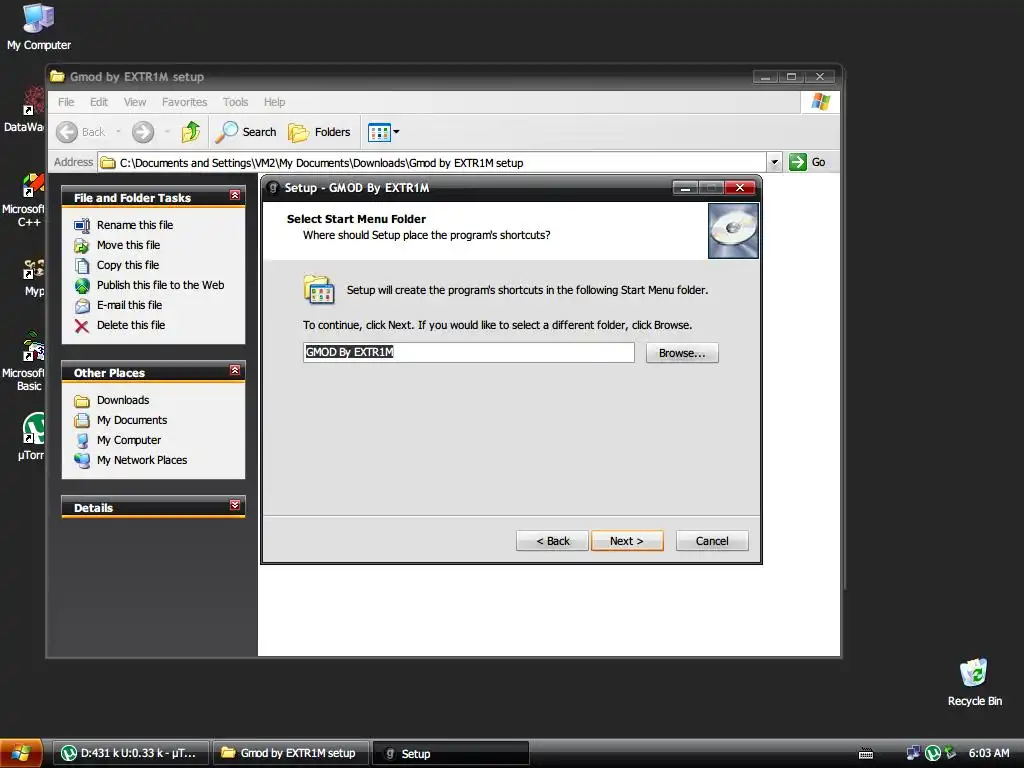Click the red X delete icon
Viewport: 1024px width, 768px height.
tap(82, 326)
